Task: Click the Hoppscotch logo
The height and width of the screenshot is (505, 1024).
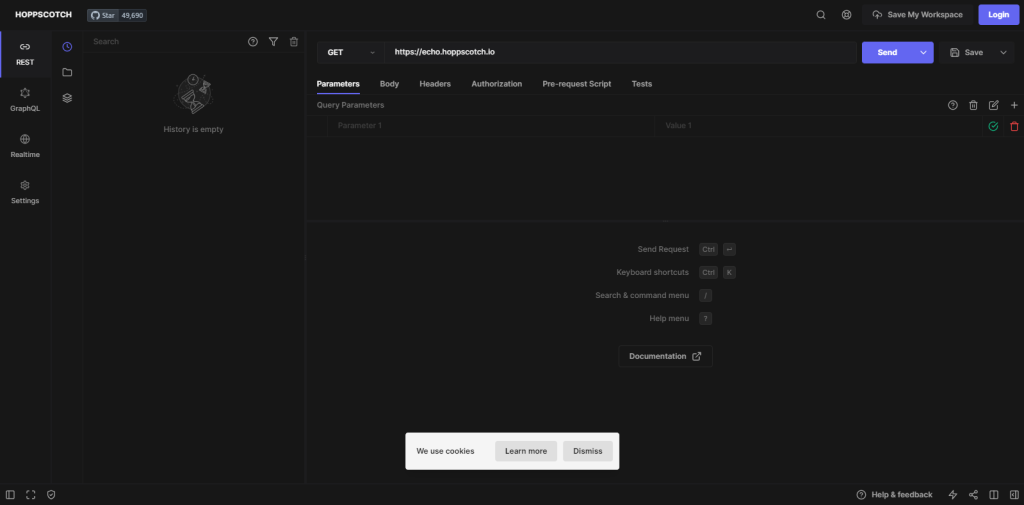Action: coord(44,14)
